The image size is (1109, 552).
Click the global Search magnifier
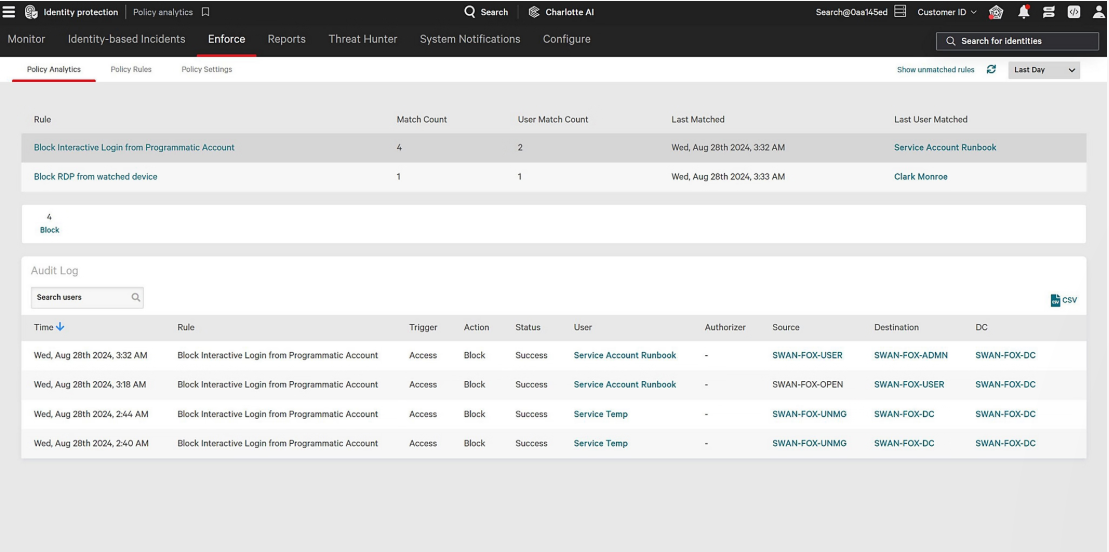coord(470,12)
